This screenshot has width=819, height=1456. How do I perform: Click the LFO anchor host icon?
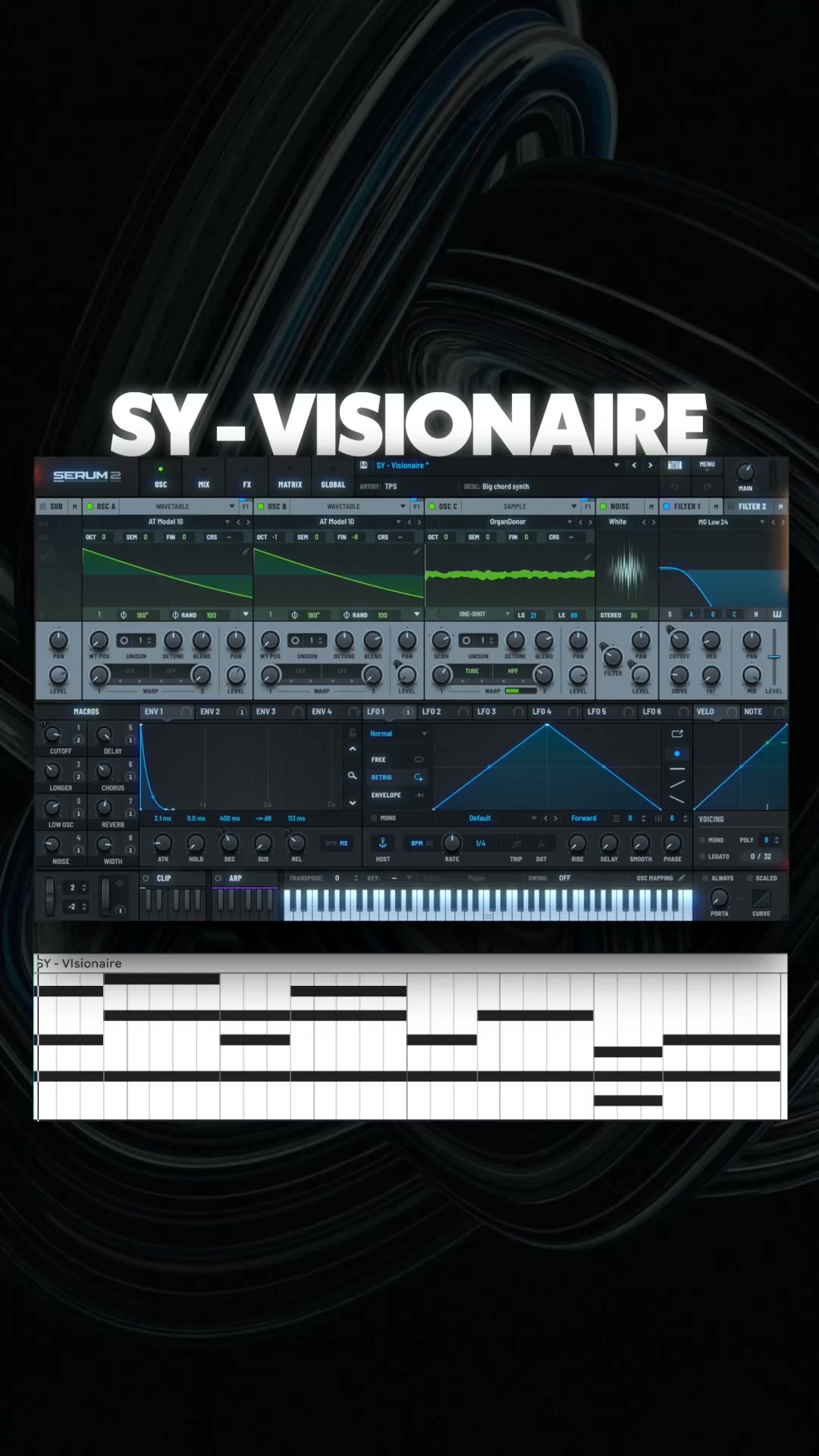383,843
